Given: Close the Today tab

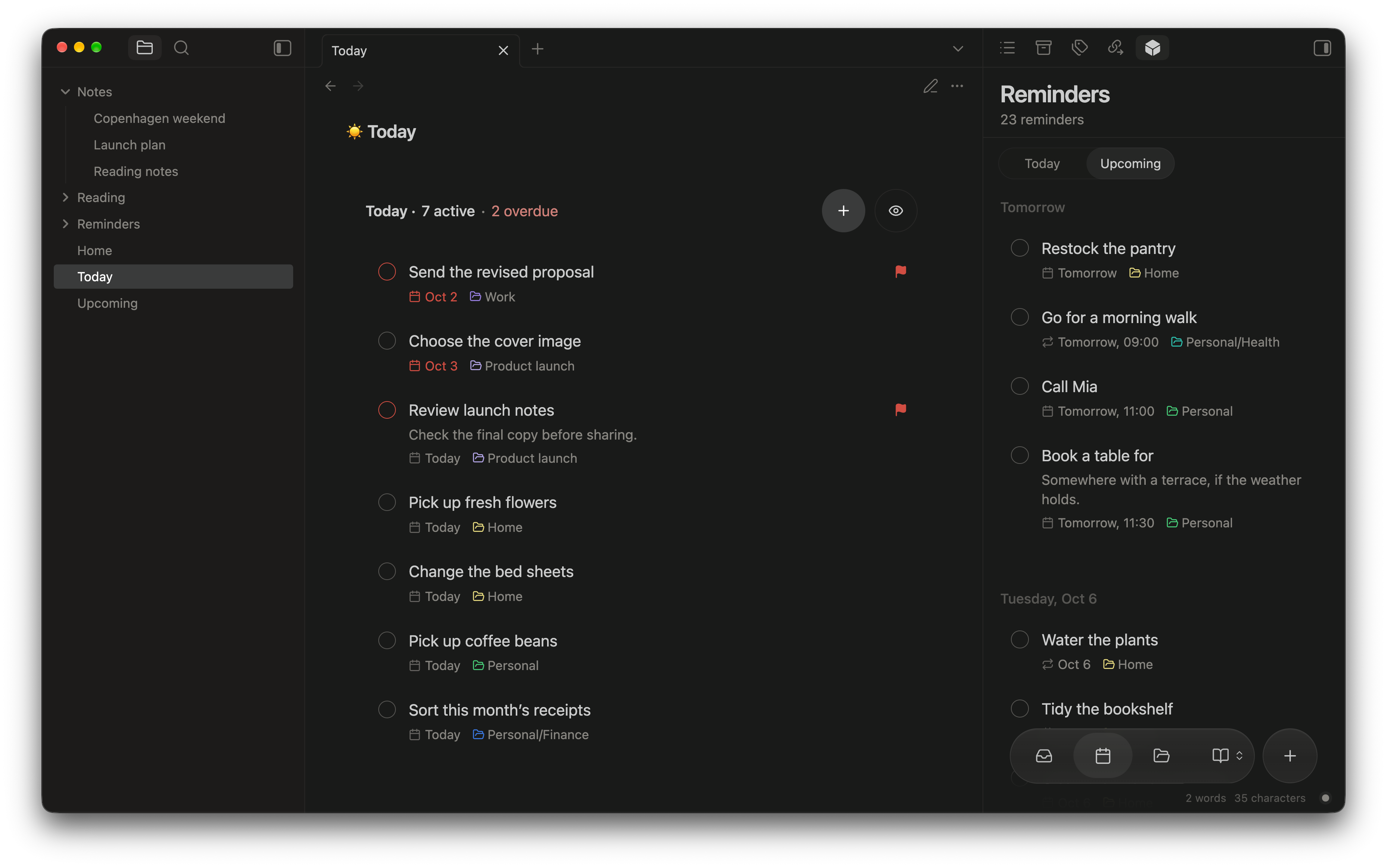Looking at the screenshot, I should point(503,50).
